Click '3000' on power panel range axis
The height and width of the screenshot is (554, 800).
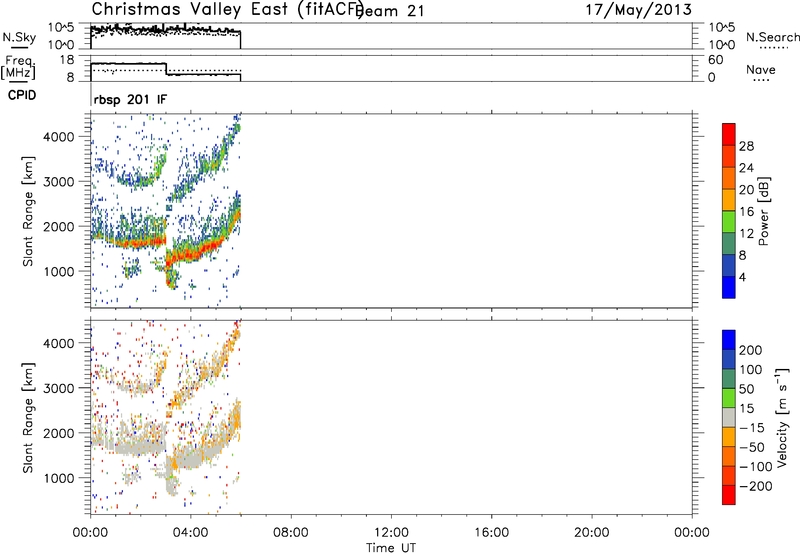(59, 182)
